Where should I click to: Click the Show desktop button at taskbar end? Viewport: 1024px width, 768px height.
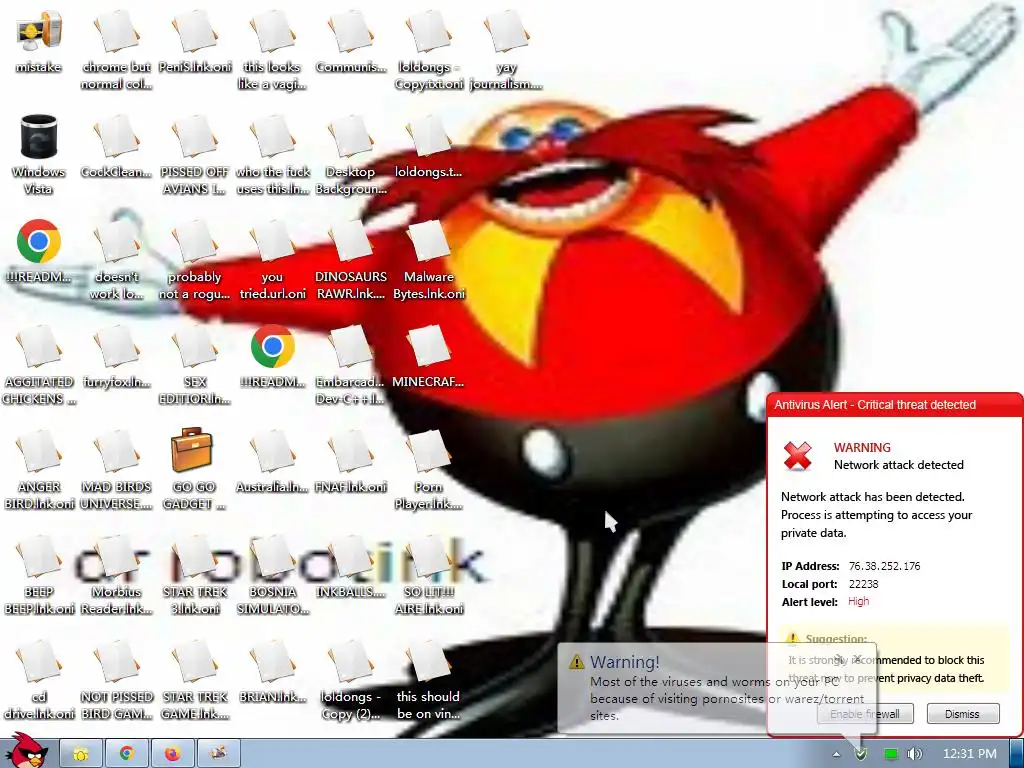coord(1016,754)
